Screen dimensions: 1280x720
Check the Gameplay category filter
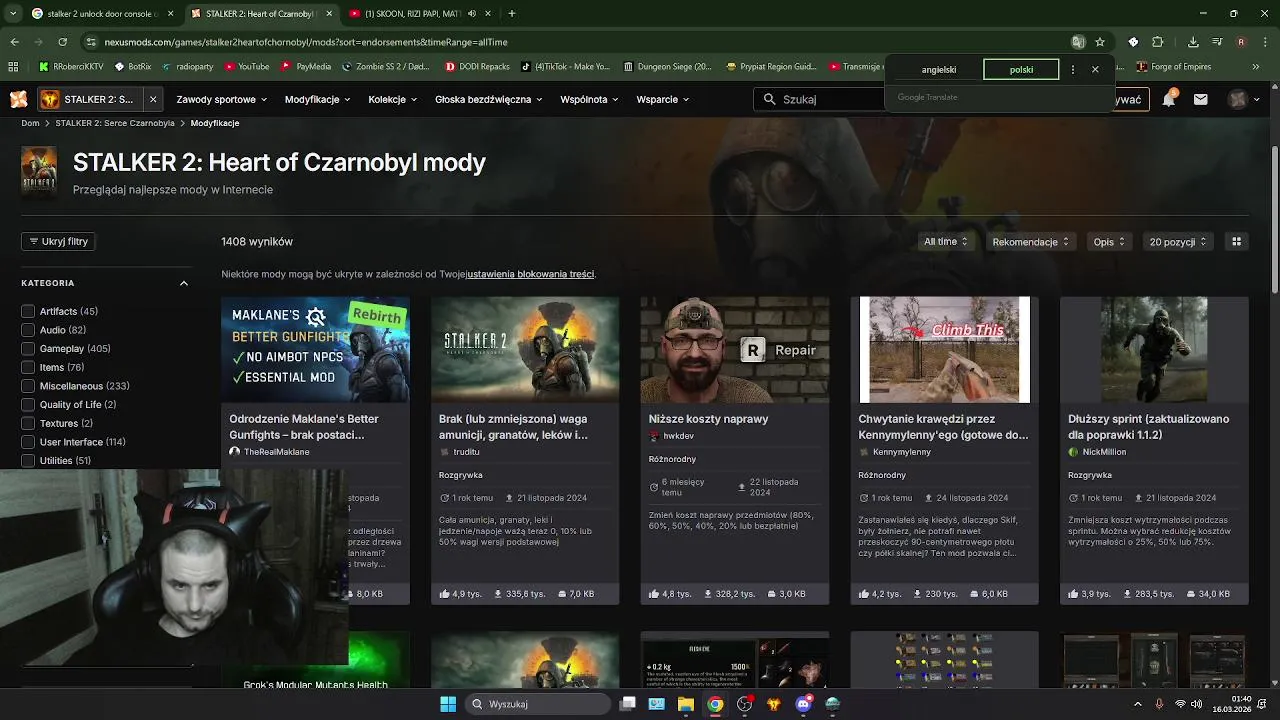[28, 349]
